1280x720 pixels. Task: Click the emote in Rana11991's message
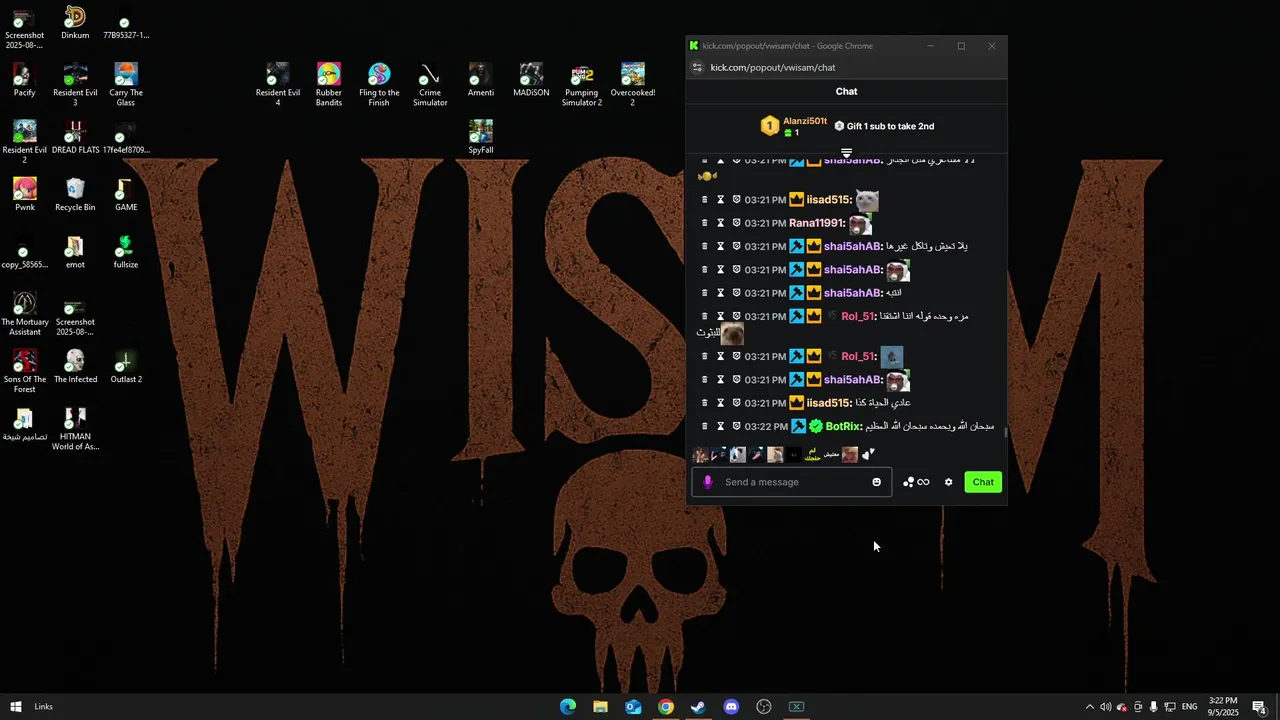860,223
